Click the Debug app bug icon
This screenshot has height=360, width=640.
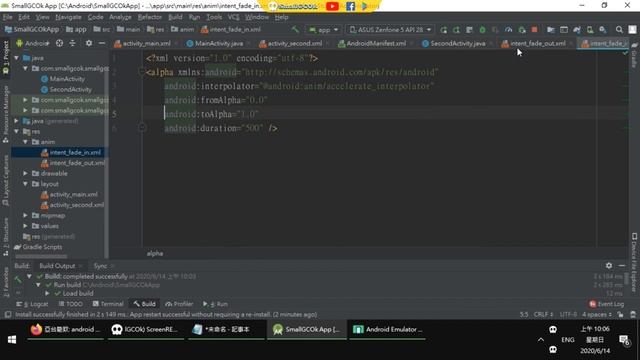482,30
